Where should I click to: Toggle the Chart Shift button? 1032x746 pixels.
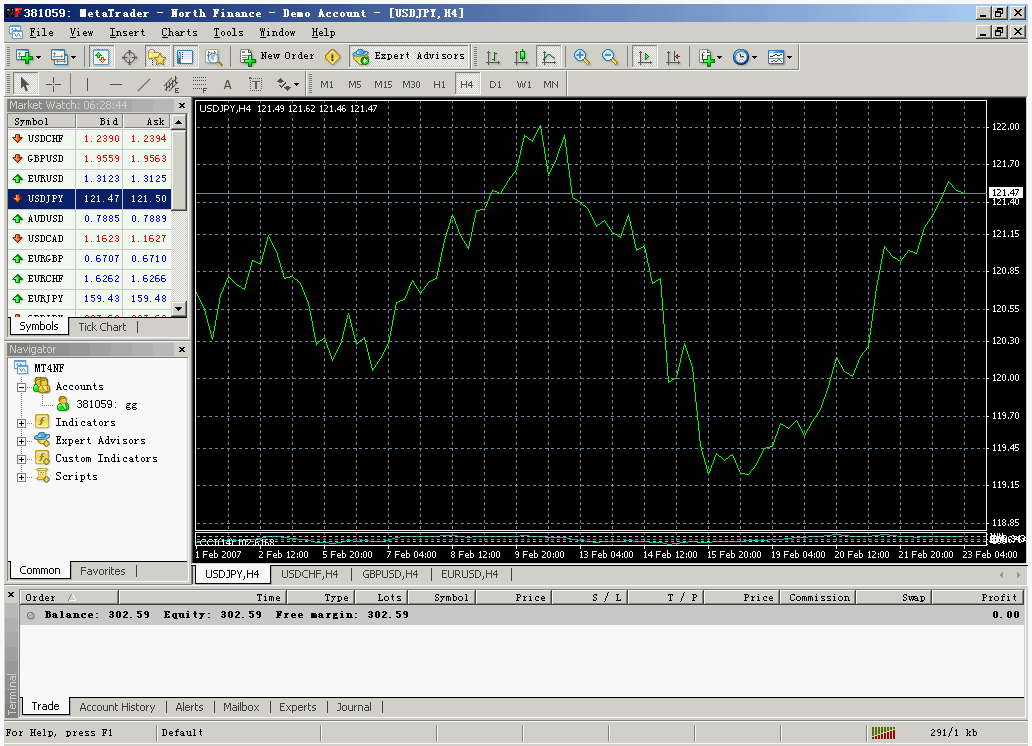[x=673, y=57]
